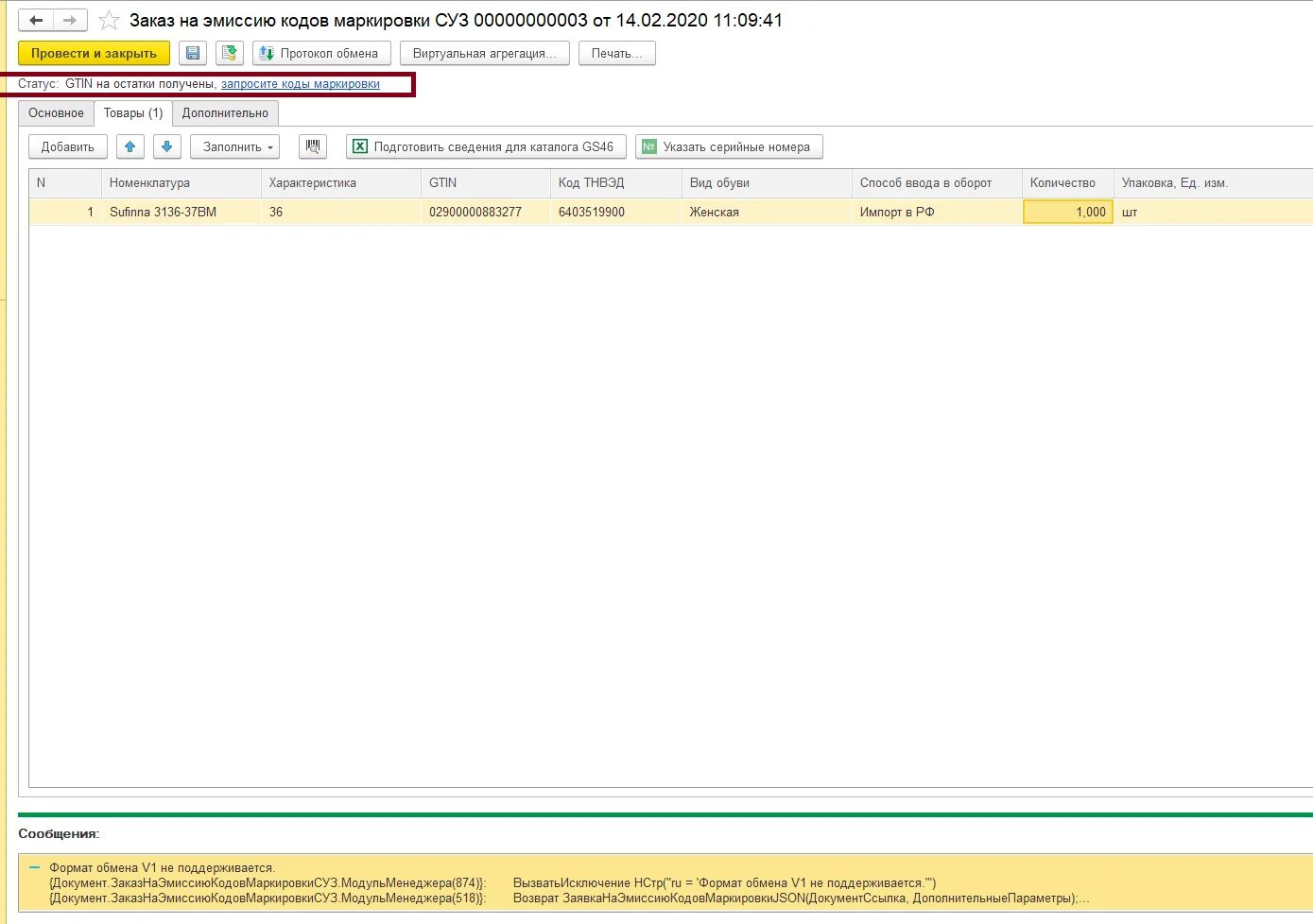Viewport: 1313px width, 924px height.
Task: Open the Дополнительно tab
Action: click(225, 112)
